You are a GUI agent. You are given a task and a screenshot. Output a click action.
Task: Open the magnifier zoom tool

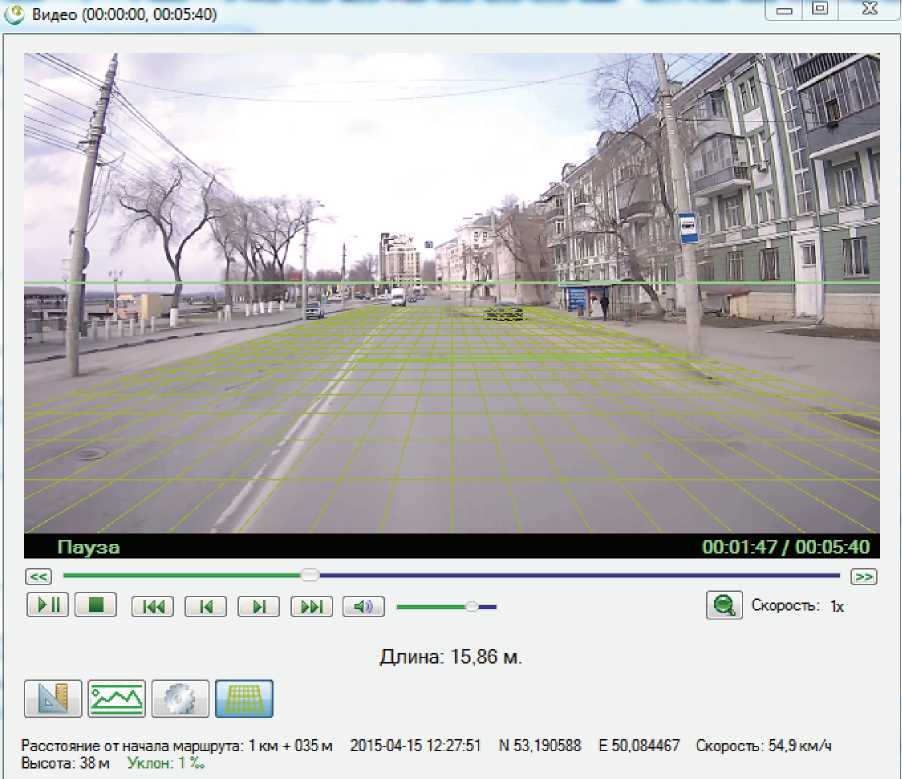[722, 605]
